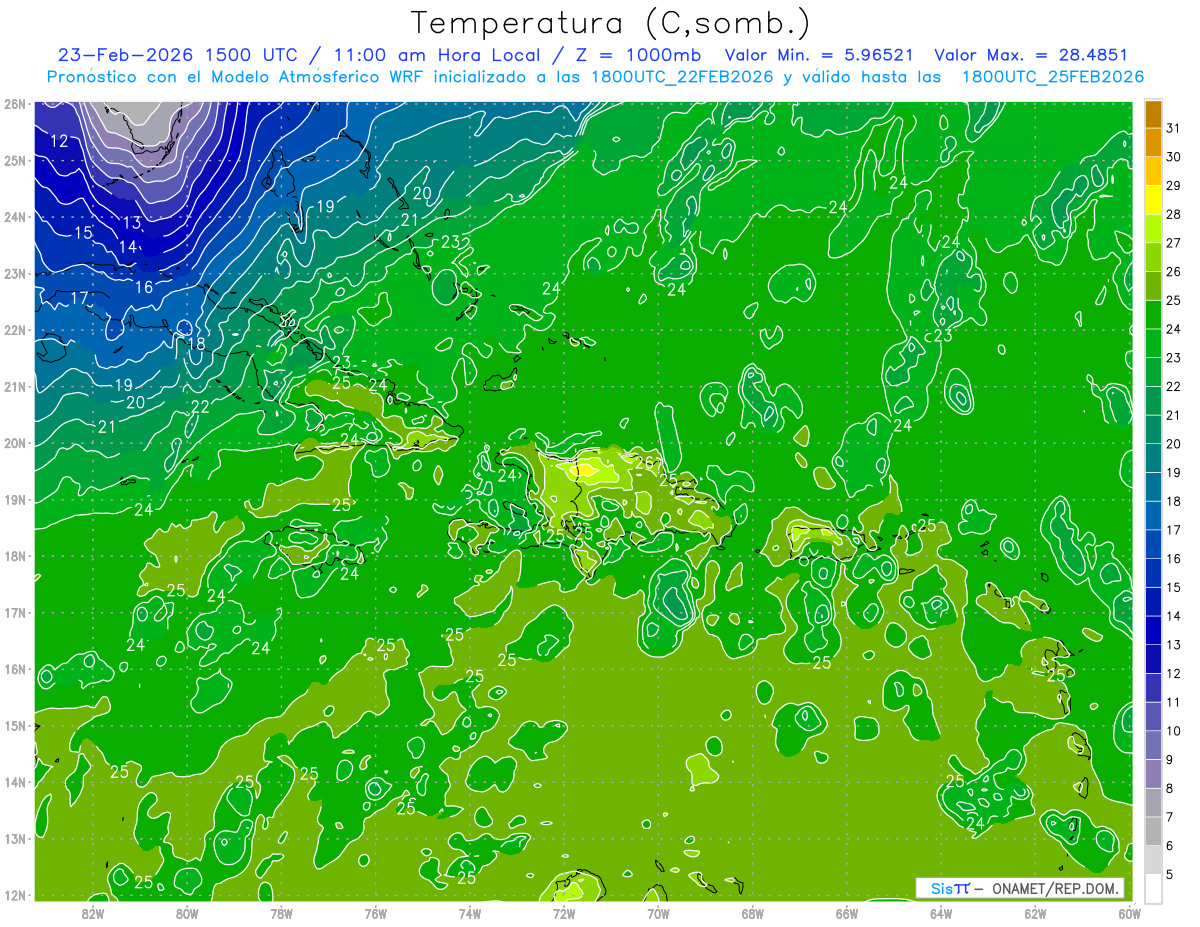This screenshot has height=927, width=1200.
Task: Click the 22N latitude axis label
Action: click(15, 330)
